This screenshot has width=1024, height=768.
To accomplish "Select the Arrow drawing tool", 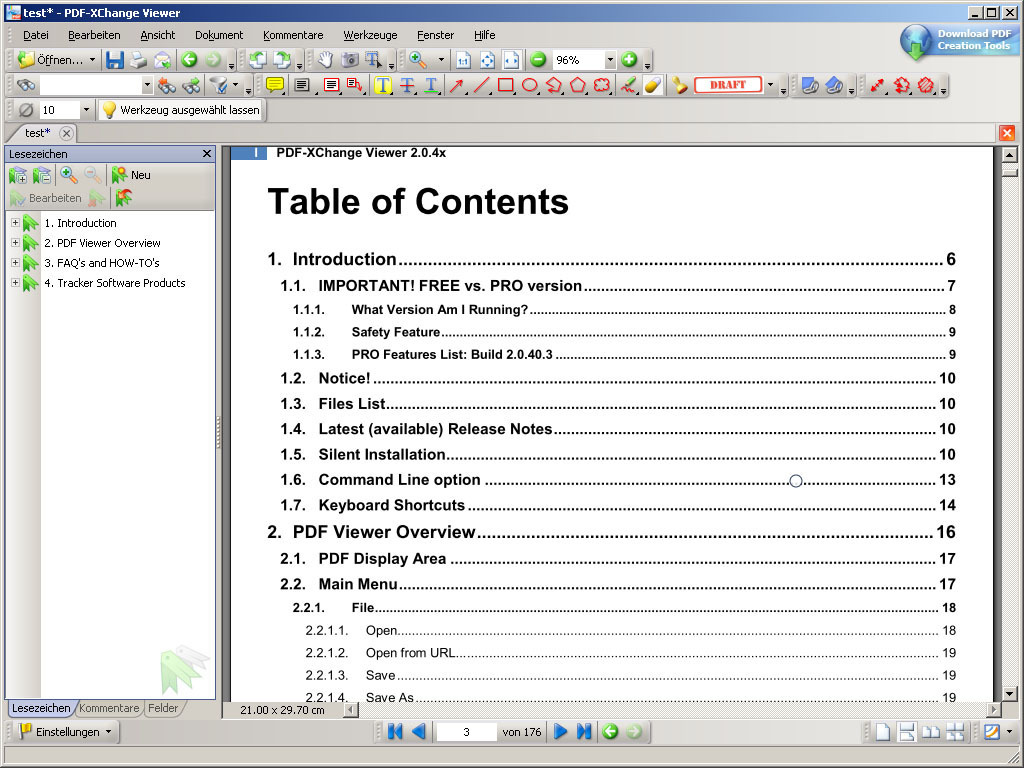I will (x=456, y=85).
